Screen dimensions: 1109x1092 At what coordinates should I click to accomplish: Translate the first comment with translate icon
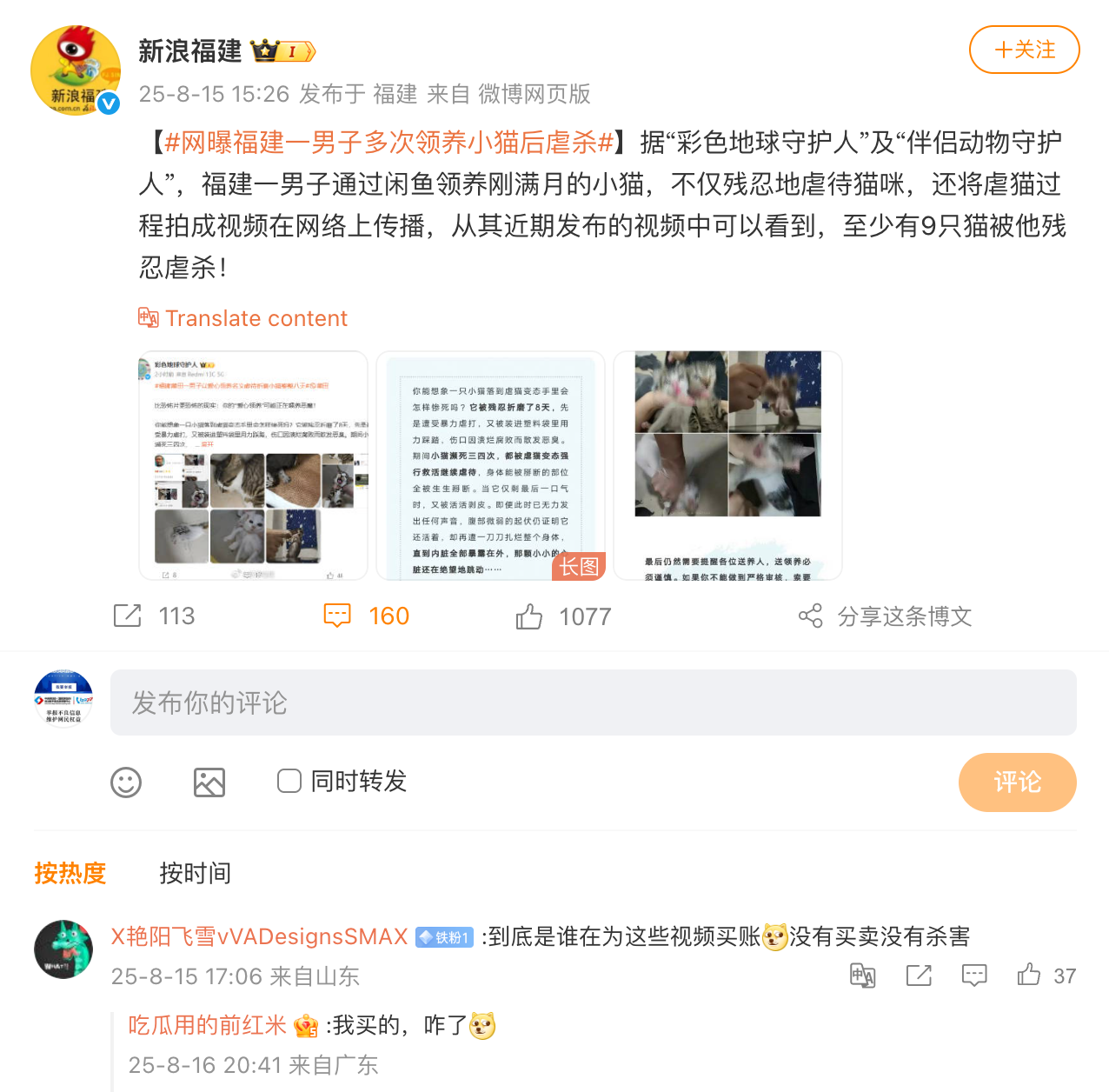pos(863,975)
